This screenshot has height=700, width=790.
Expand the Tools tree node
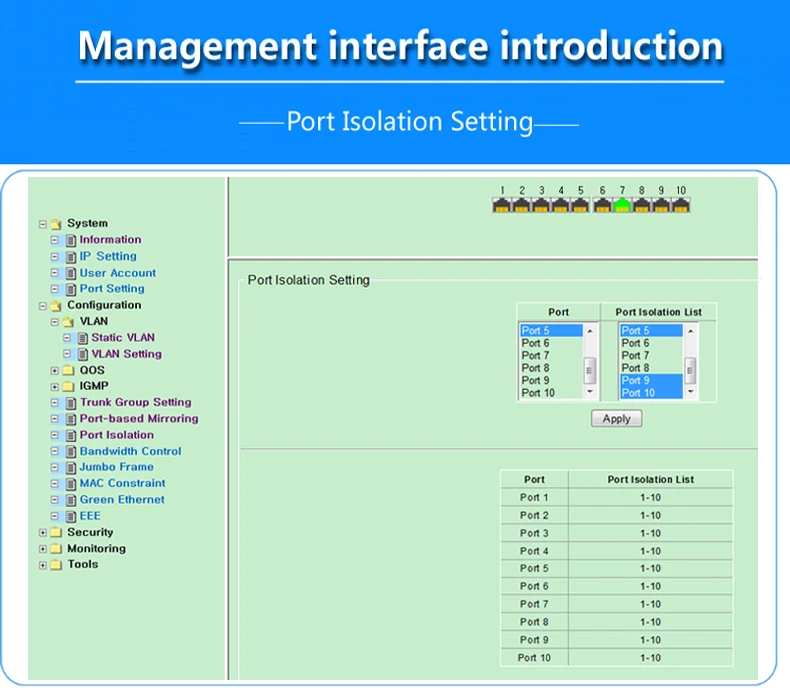pyautogui.click(x=43, y=565)
